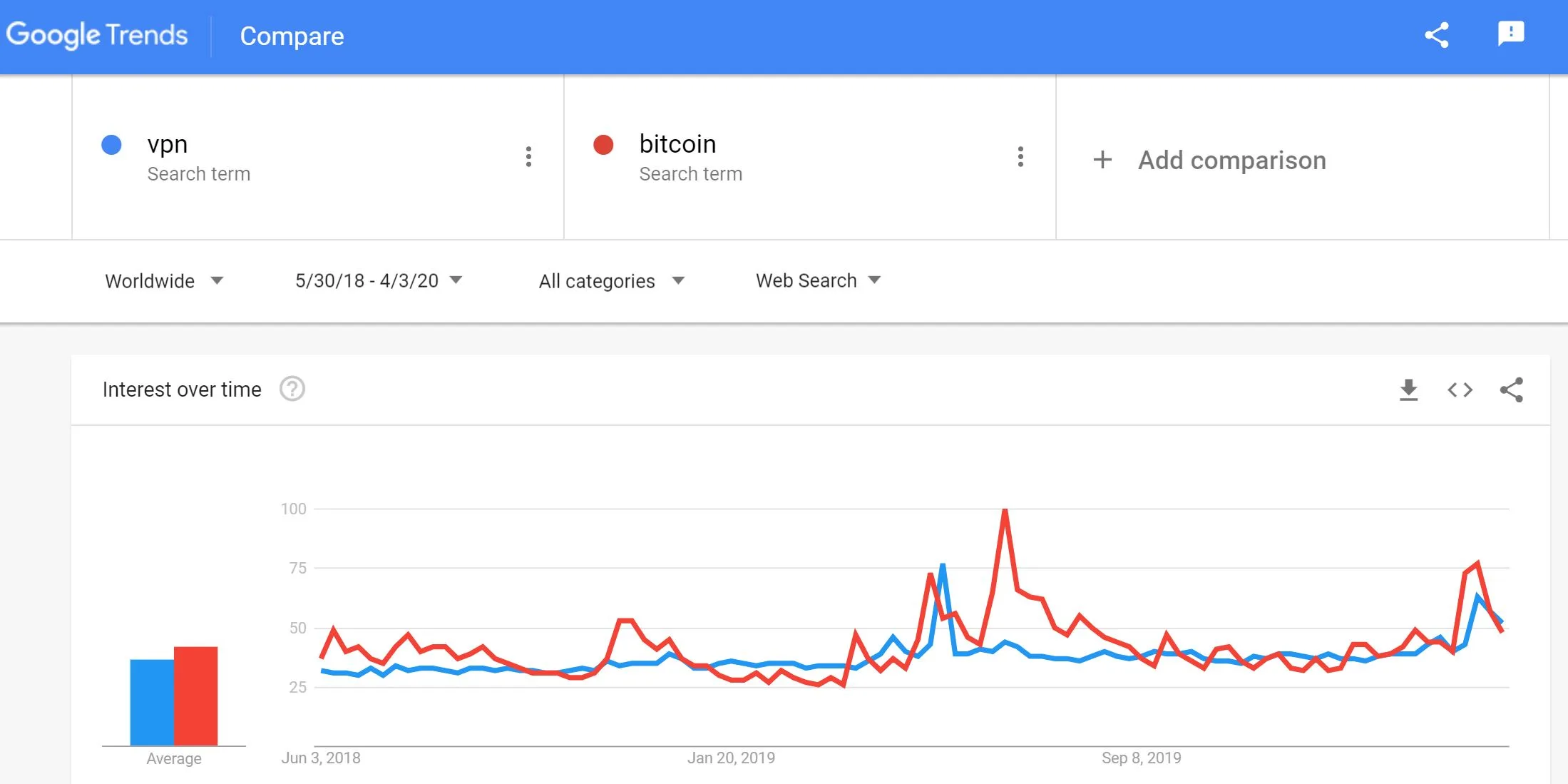Click the Add comparison button

[x=1231, y=161]
